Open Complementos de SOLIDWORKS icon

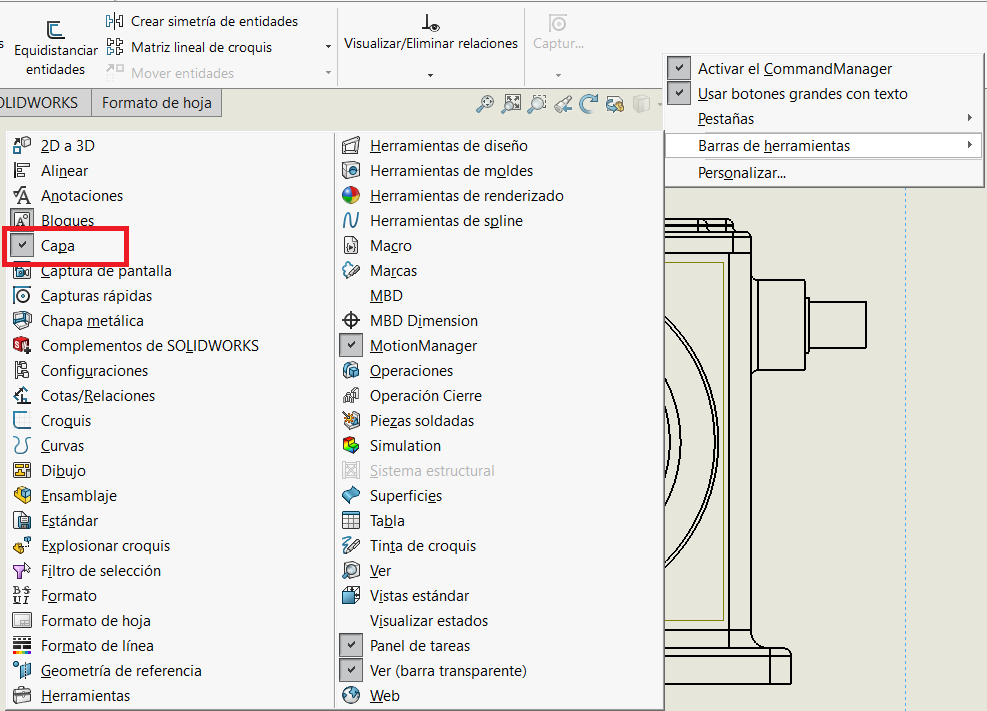pos(22,346)
